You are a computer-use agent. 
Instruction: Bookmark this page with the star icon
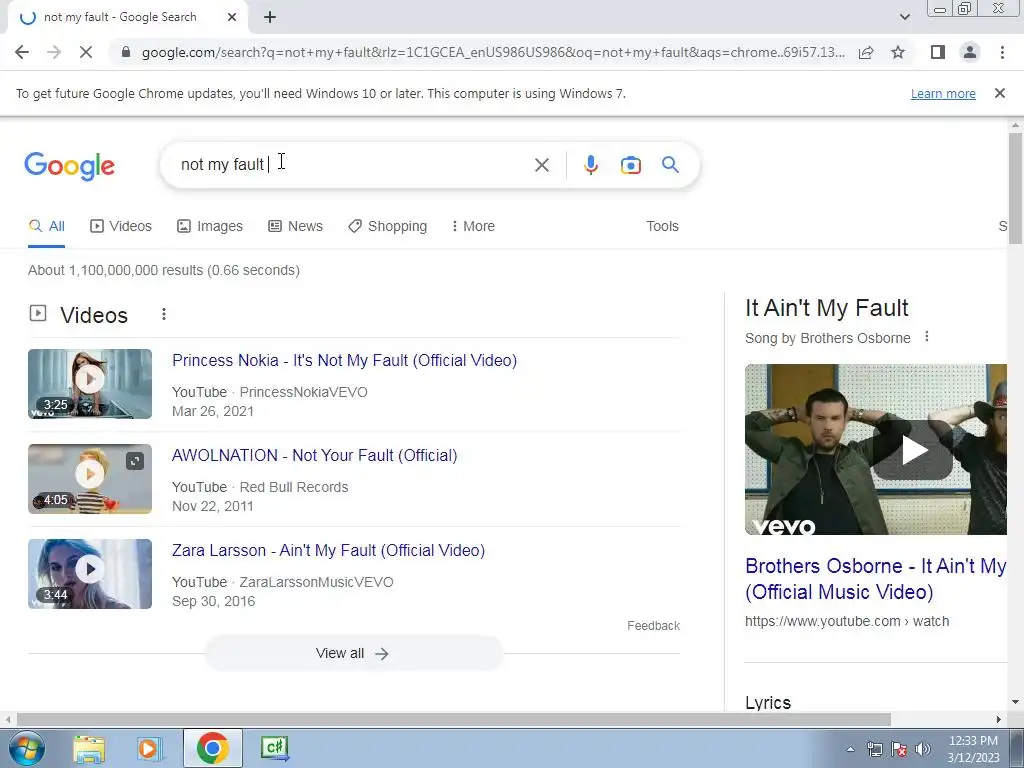coord(898,52)
